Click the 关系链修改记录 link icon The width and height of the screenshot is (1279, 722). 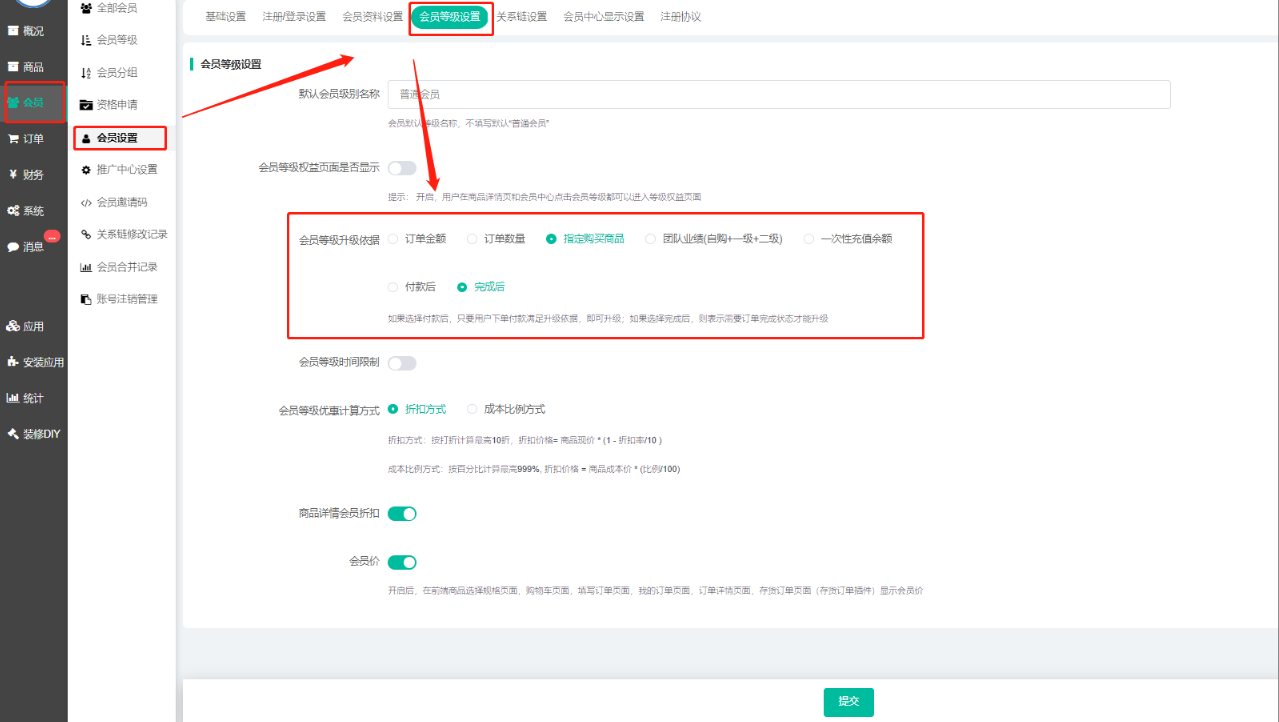click(x=86, y=234)
